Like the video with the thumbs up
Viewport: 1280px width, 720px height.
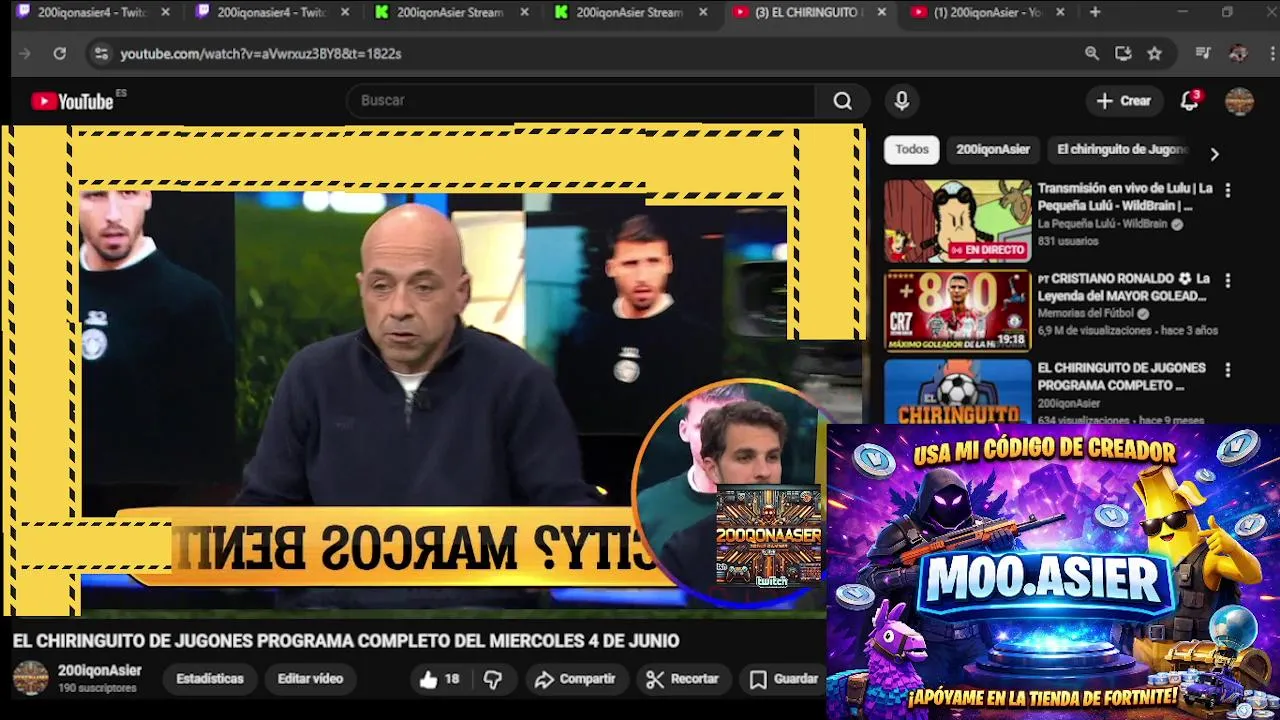pos(439,679)
